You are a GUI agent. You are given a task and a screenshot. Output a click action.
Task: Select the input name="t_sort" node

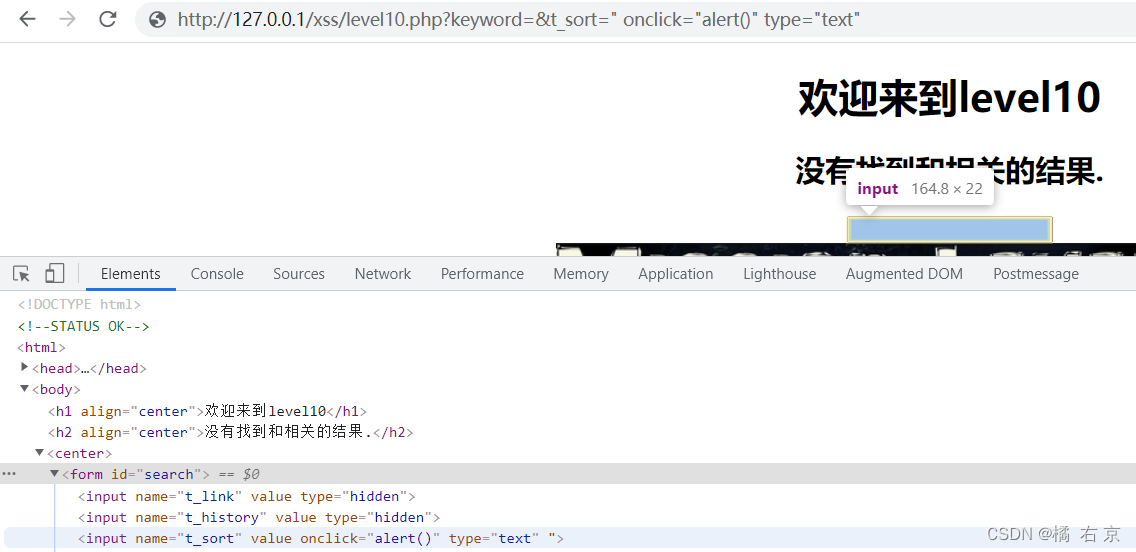(x=321, y=538)
